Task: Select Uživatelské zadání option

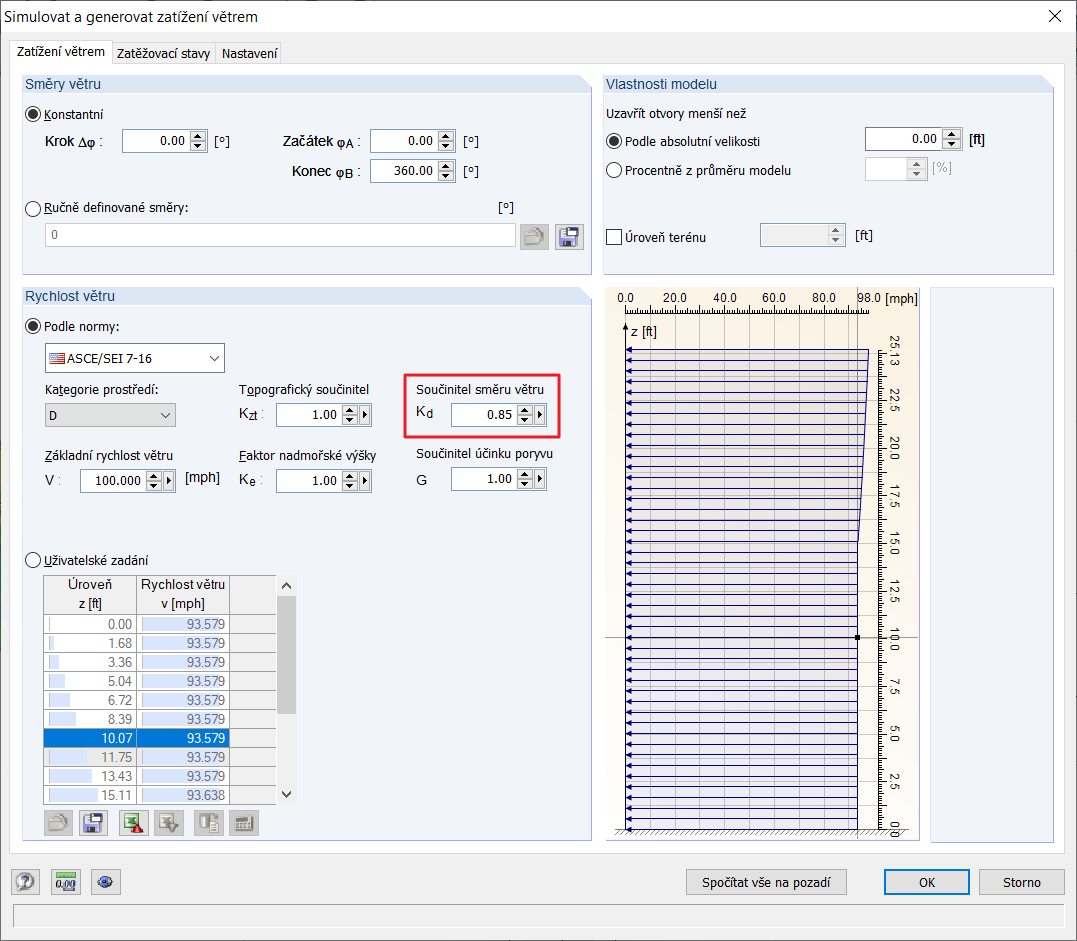Action: tap(33, 560)
